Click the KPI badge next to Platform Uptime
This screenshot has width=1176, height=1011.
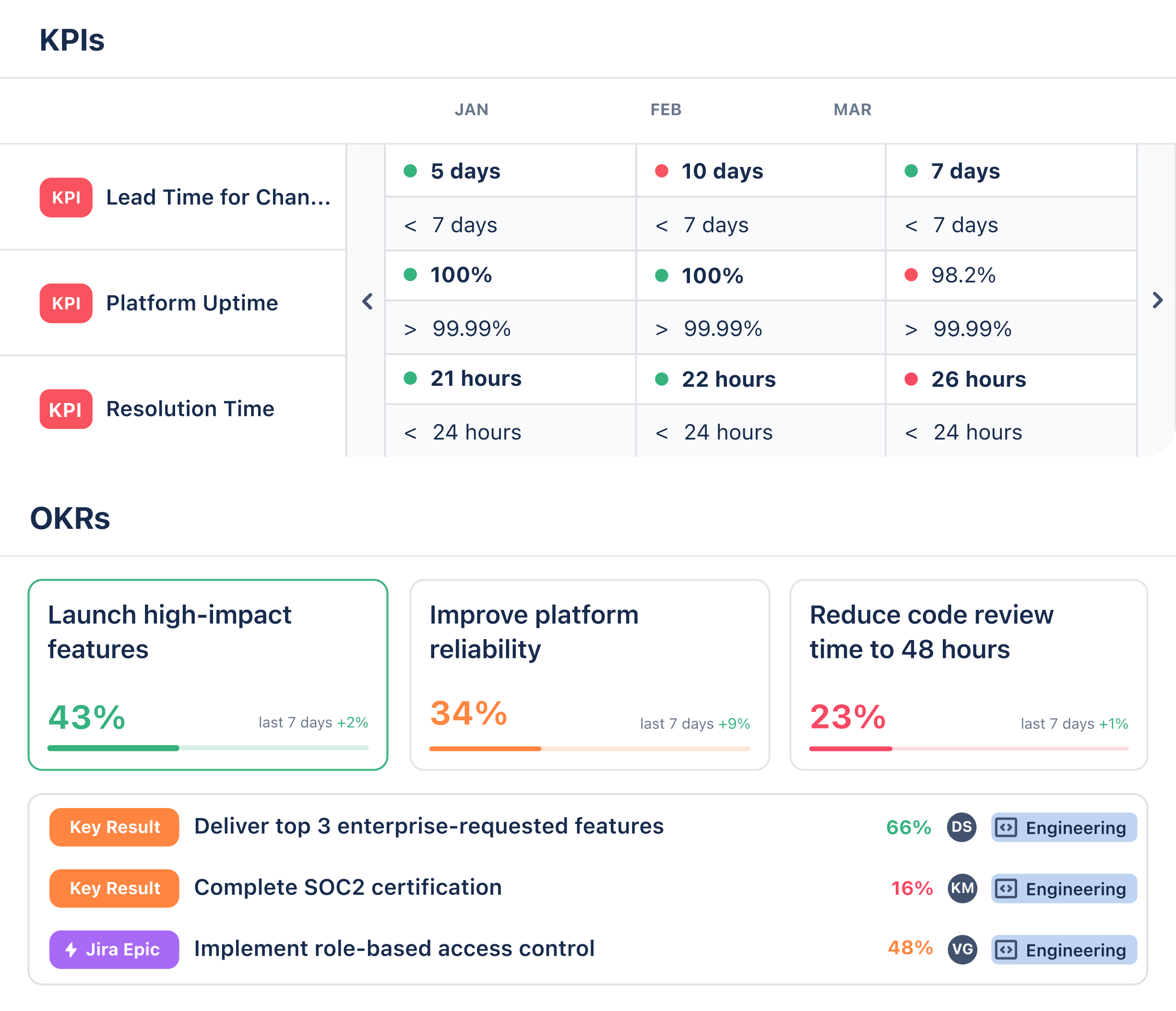66,303
